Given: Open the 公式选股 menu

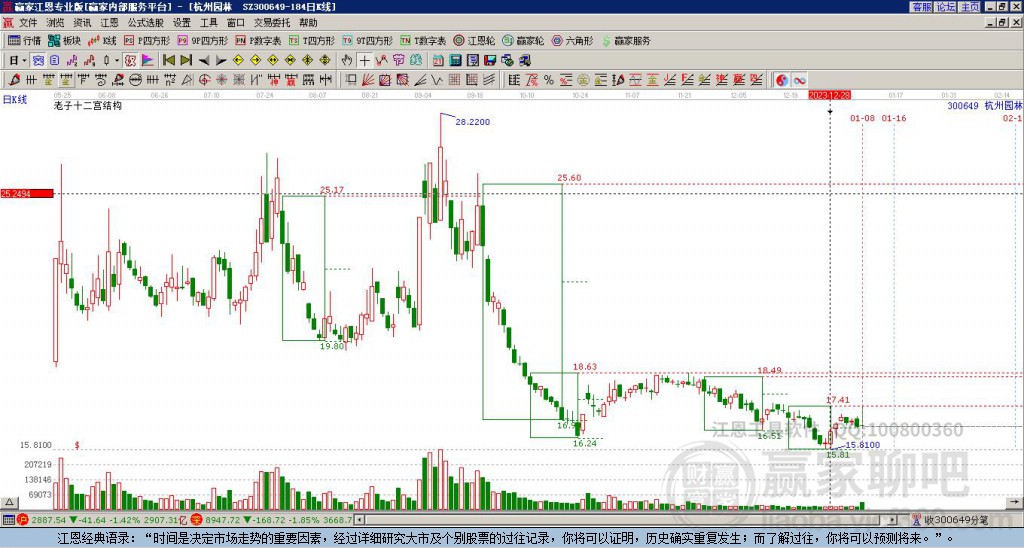Looking at the screenshot, I should (146, 23).
